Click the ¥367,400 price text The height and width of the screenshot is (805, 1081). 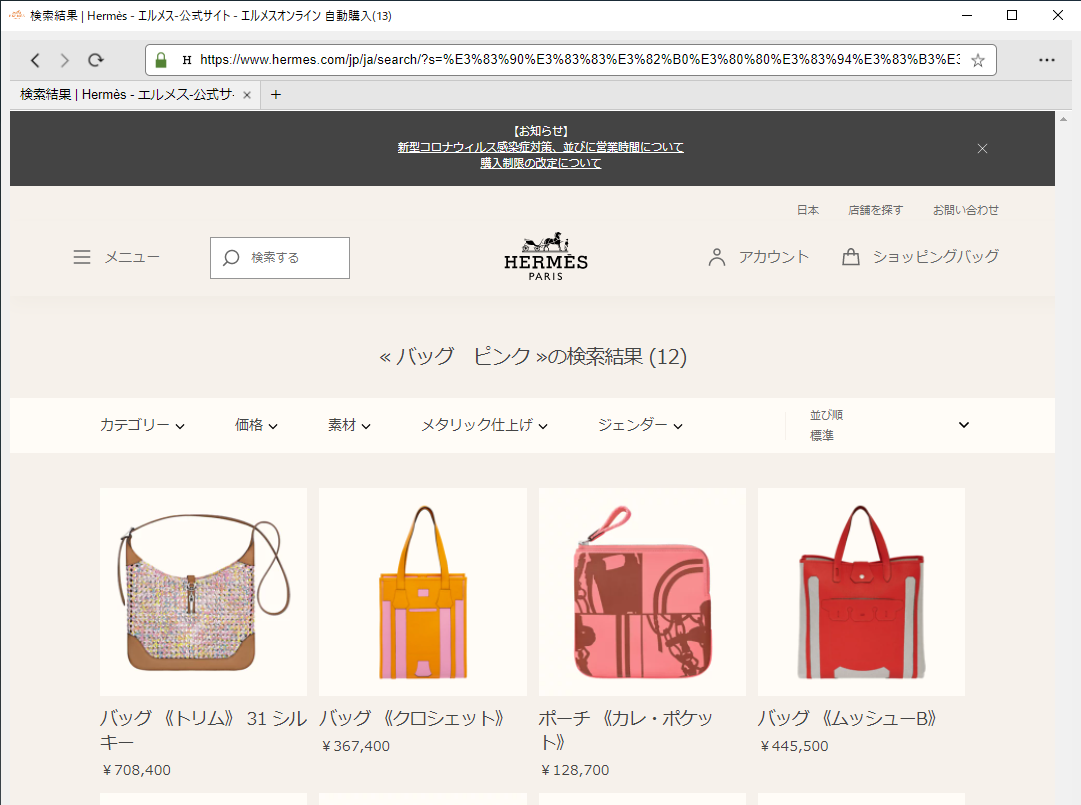[356, 746]
